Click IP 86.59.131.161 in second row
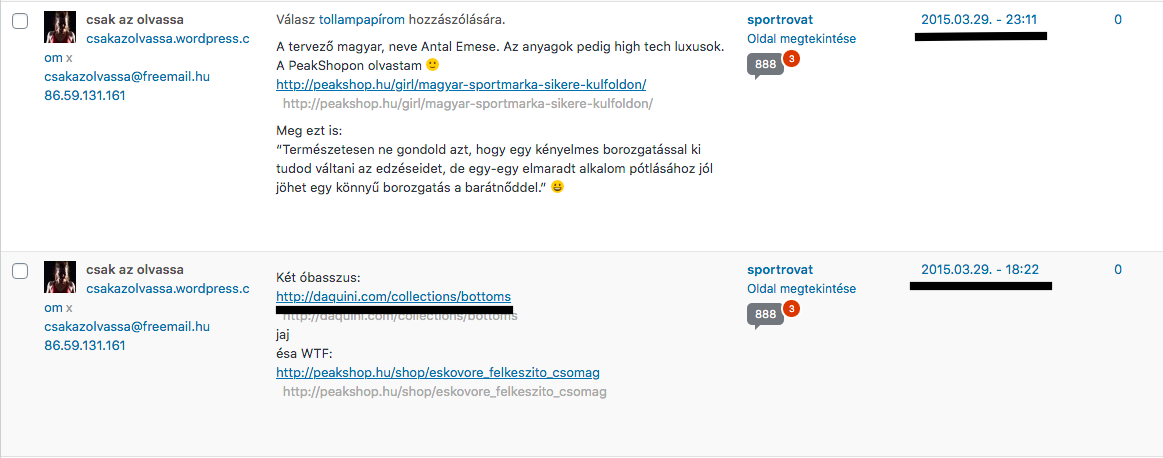Screen dimensions: 1163x458 (85, 345)
